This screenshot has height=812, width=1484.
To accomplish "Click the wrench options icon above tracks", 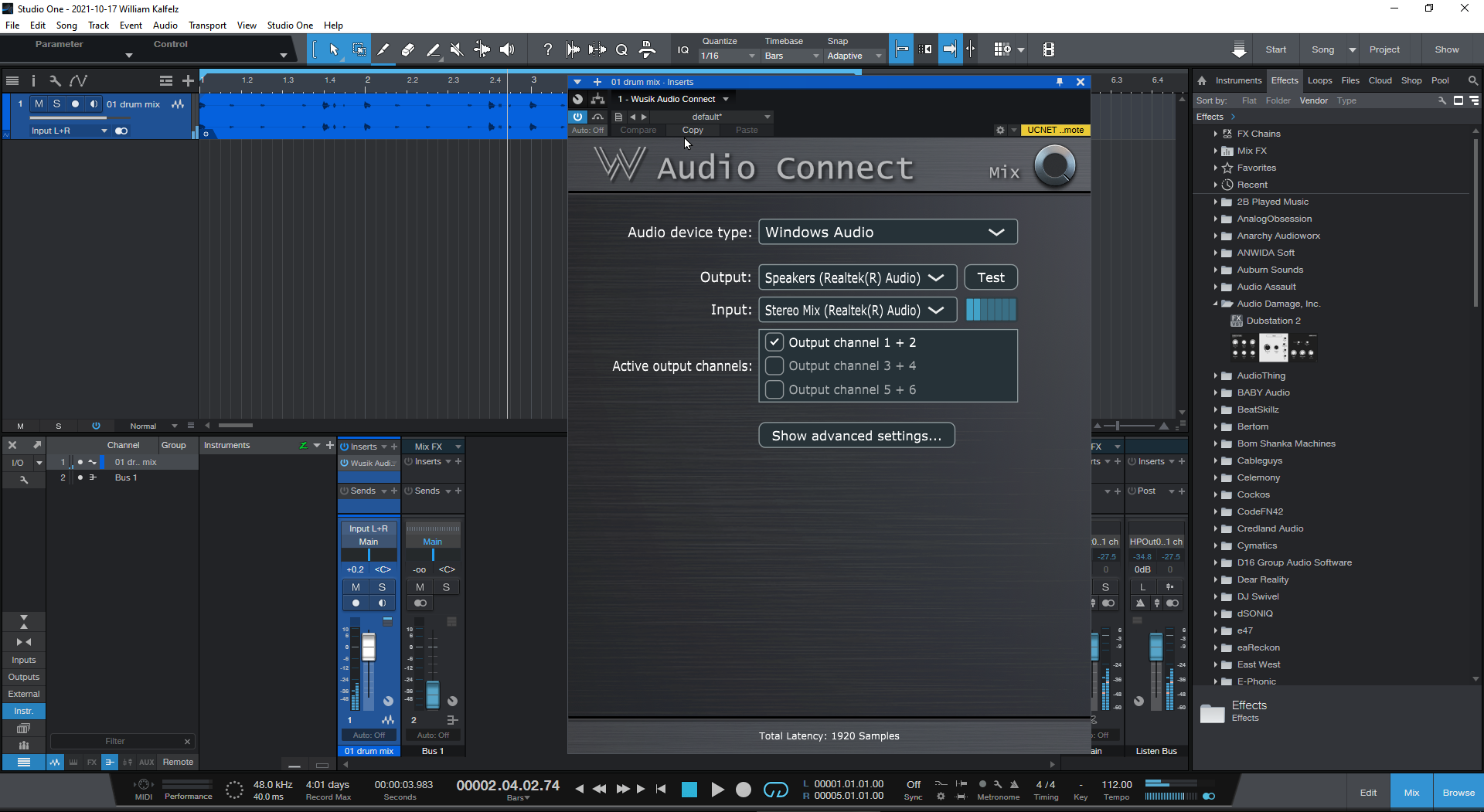I will click(55, 80).
